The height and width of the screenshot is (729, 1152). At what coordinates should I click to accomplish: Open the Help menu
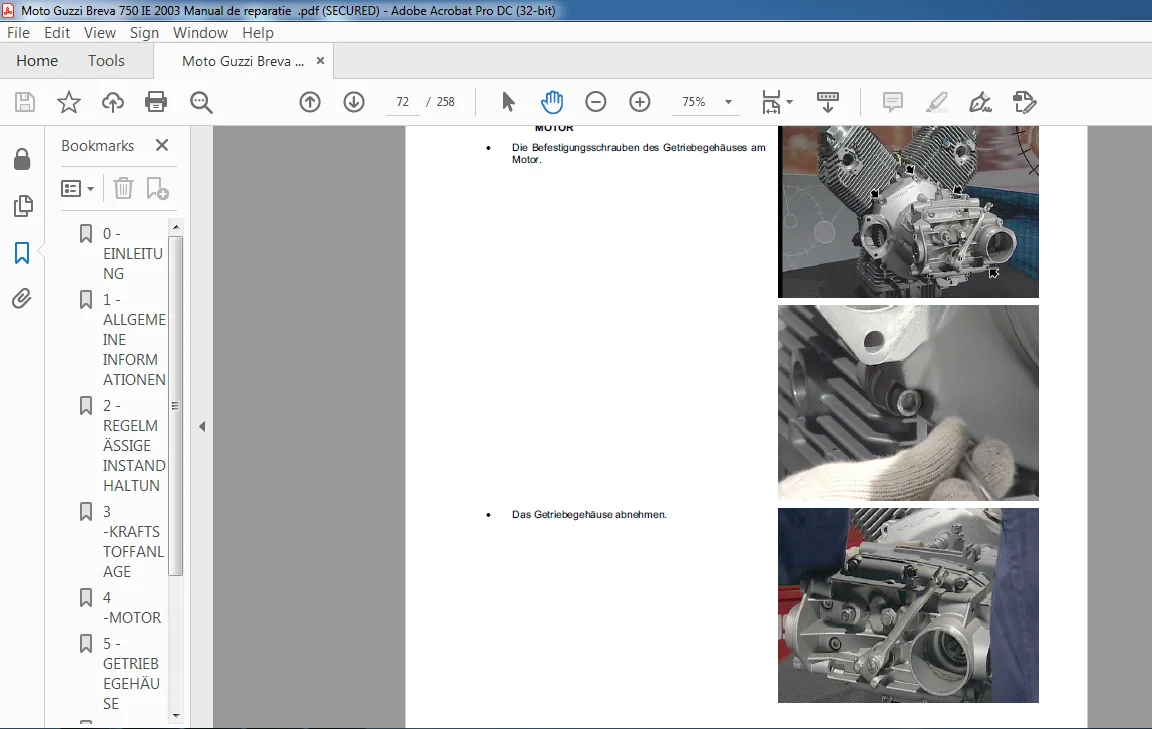point(258,33)
